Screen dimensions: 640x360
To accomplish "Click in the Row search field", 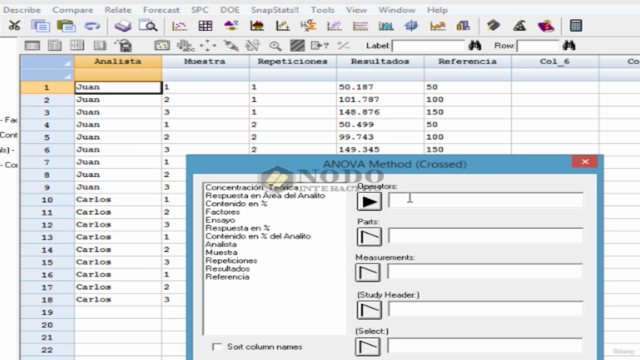I will [538, 46].
